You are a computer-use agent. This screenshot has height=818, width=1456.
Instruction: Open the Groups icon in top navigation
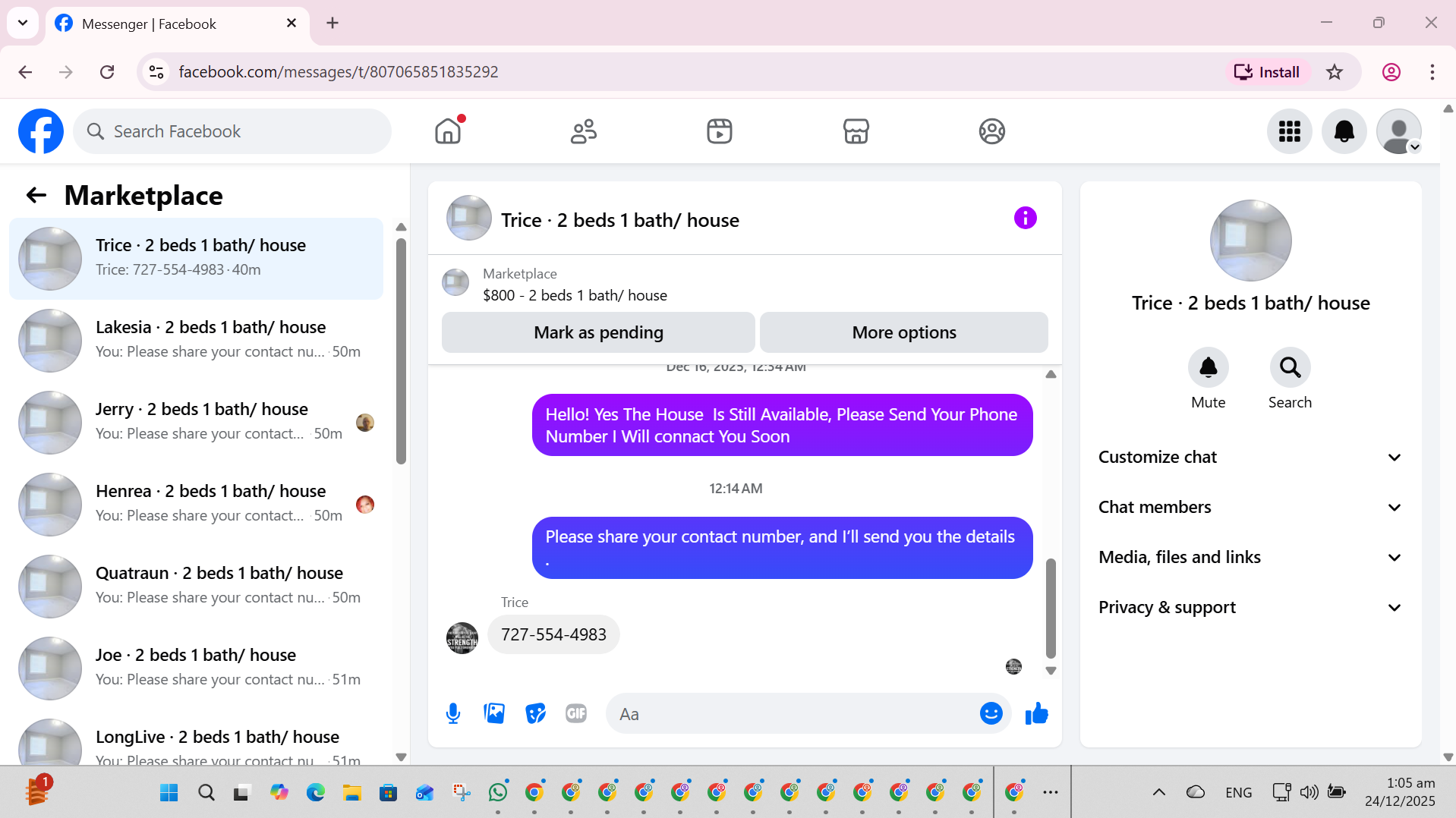pyautogui.click(x=991, y=131)
